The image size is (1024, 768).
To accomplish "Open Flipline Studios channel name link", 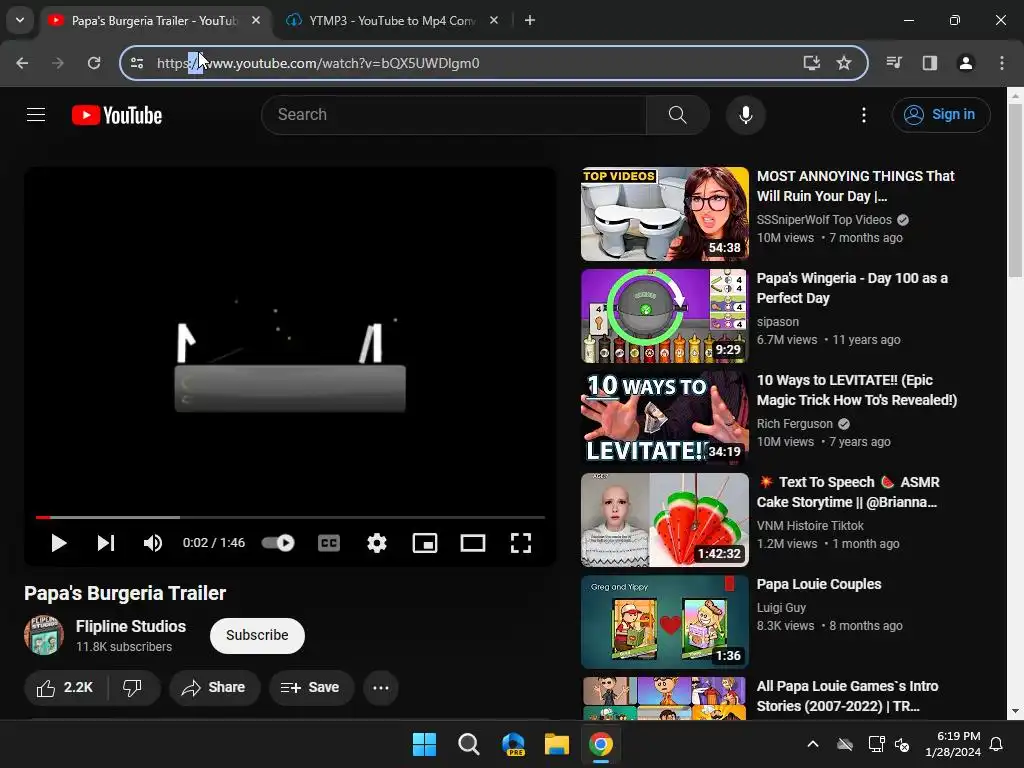I will (131, 626).
